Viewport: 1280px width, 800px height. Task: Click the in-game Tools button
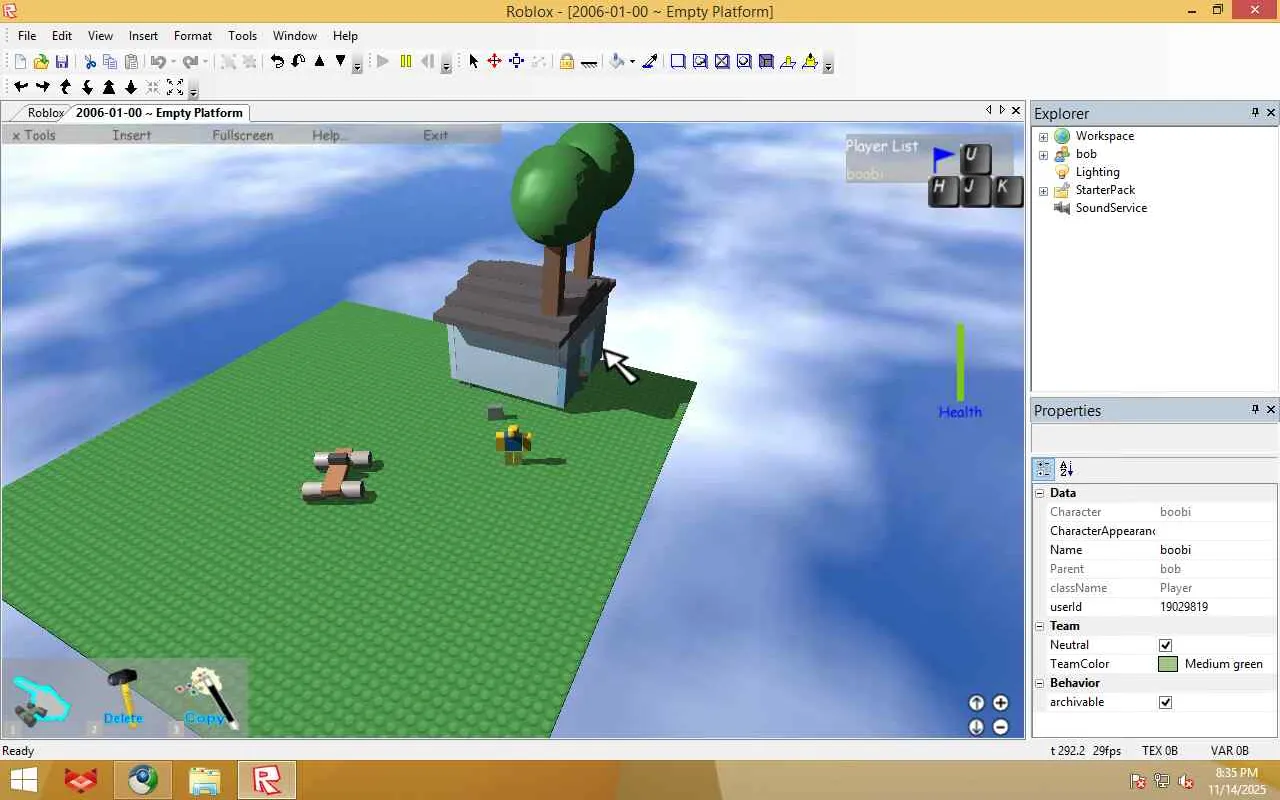tap(34, 135)
